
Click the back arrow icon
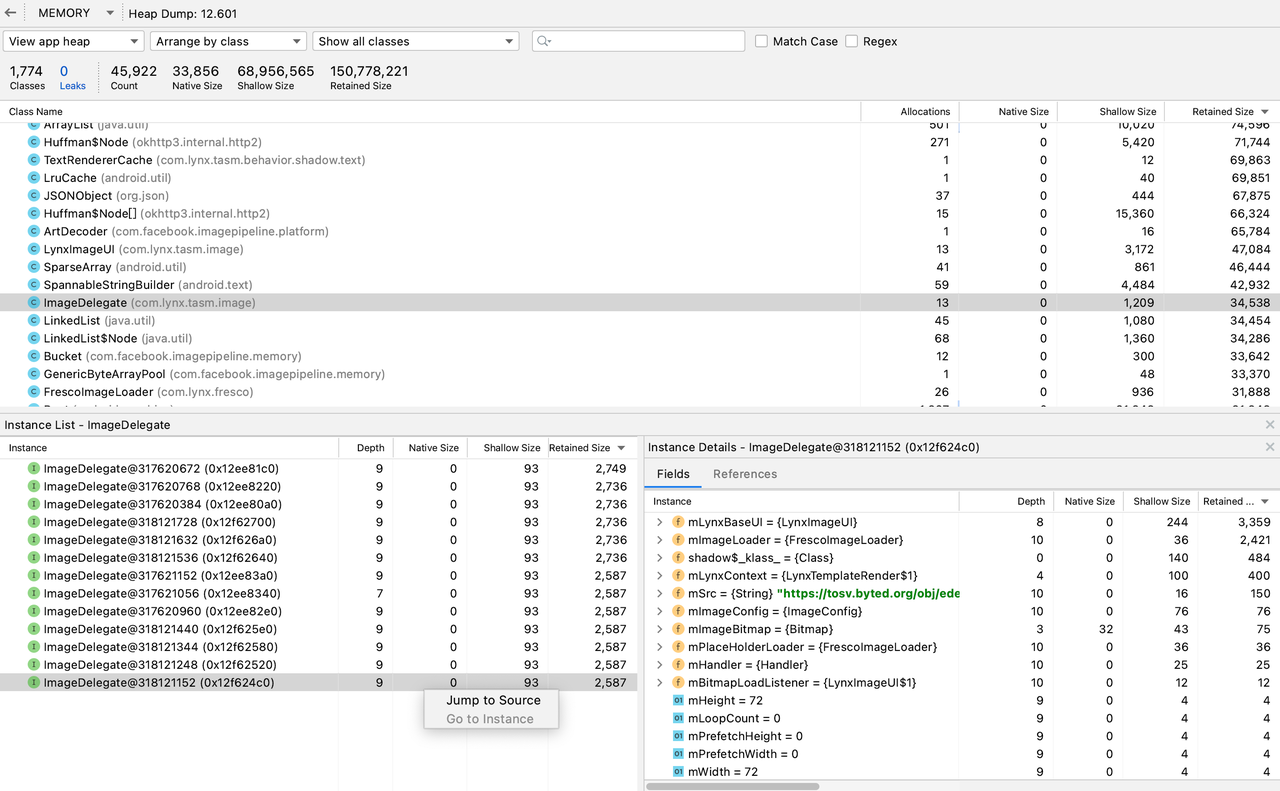point(11,14)
